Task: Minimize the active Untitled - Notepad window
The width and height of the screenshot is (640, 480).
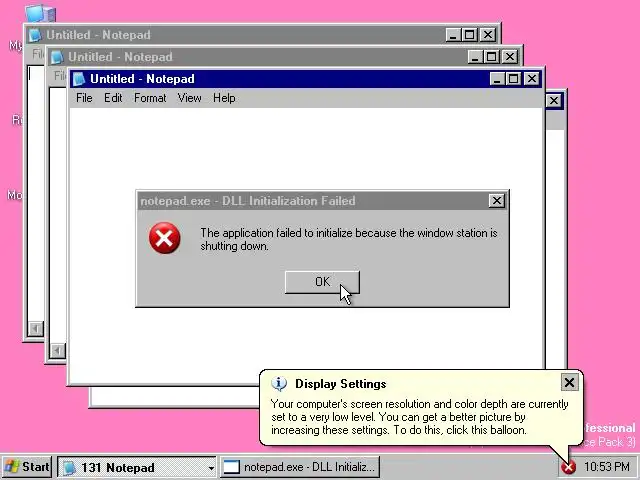Action: coord(497,79)
